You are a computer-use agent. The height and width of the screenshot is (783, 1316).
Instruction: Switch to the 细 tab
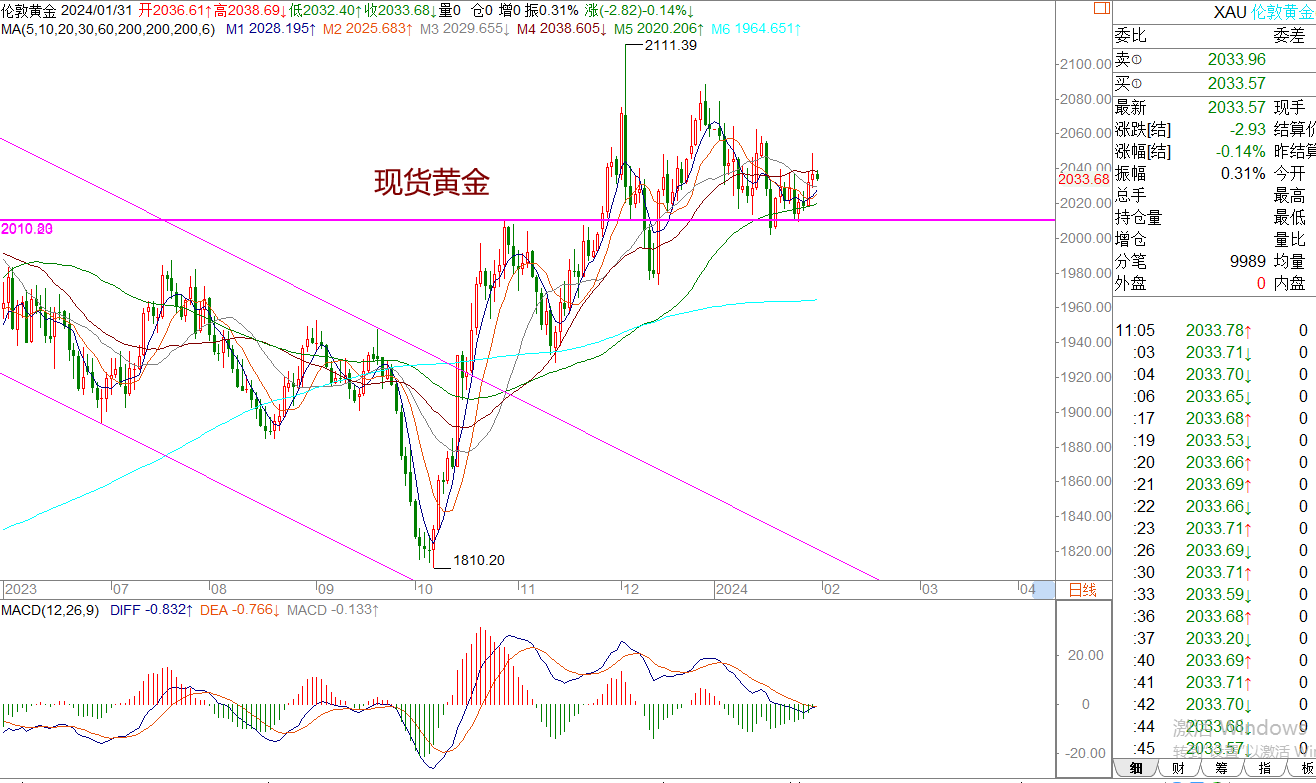(1136, 768)
